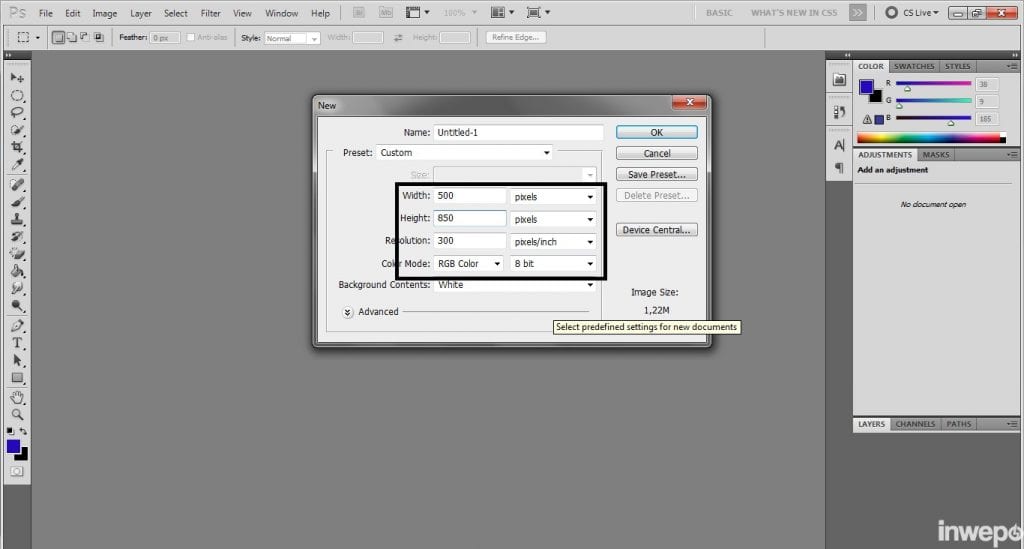The image size is (1024, 549).
Task: Select the Crop tool
Action: (17, 147)
